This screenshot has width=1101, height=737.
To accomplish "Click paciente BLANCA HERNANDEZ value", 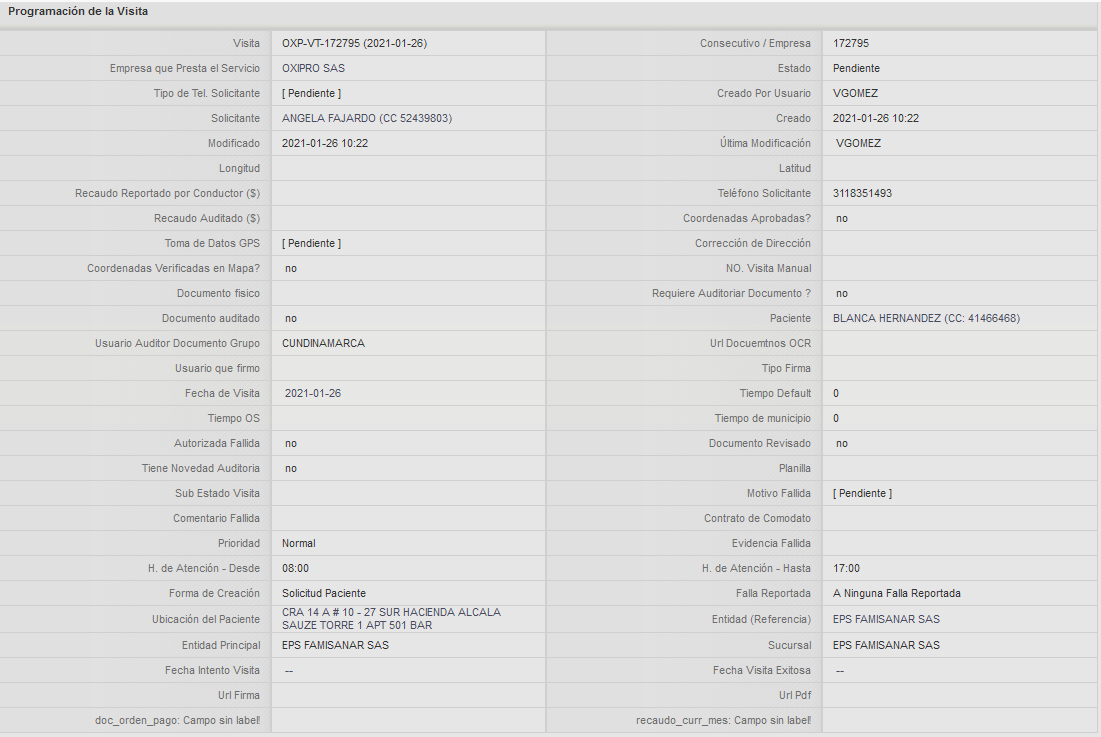I will [x=926, y=319].
